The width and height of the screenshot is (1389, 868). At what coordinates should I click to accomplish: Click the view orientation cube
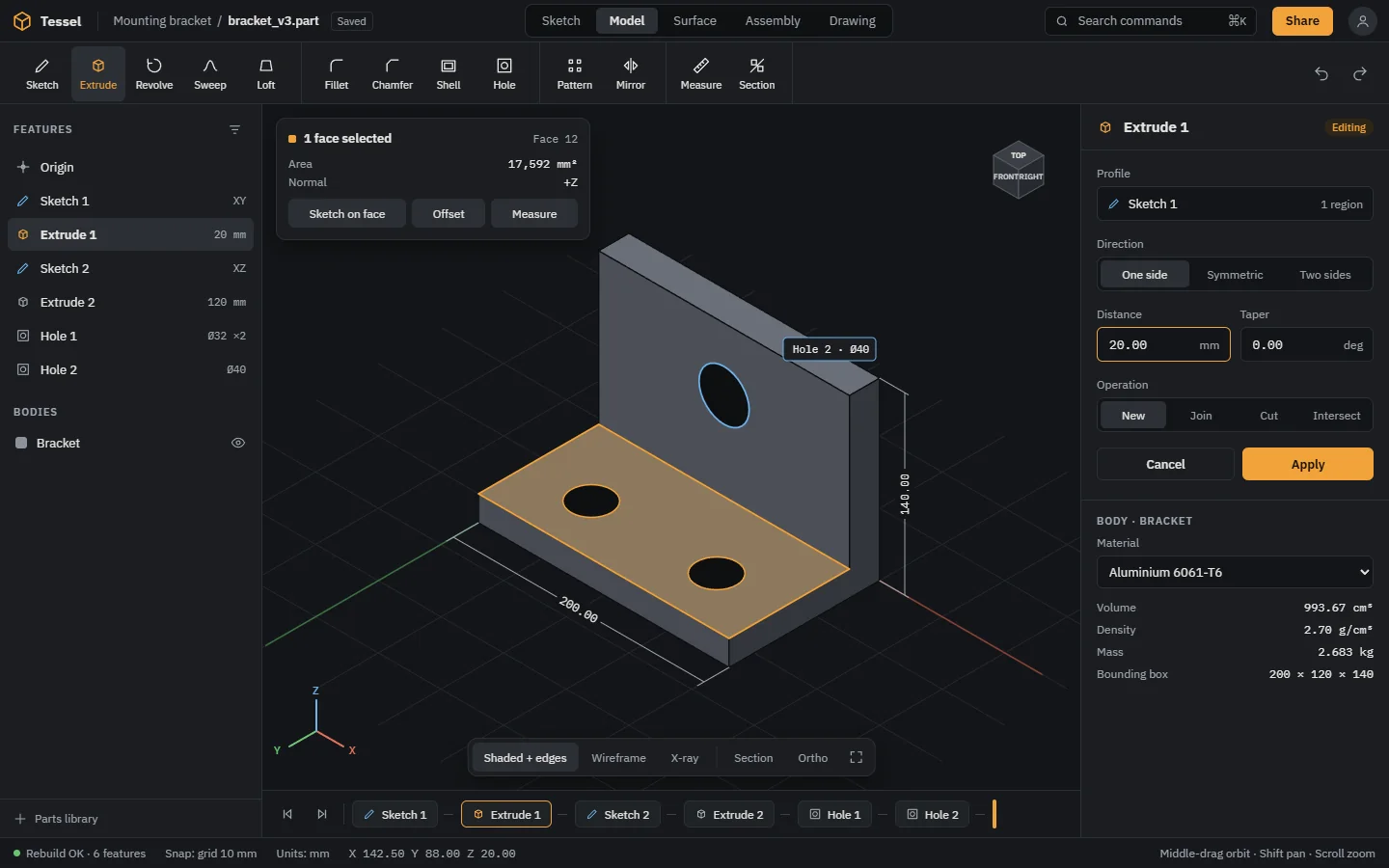click(x=1019, y=170)
